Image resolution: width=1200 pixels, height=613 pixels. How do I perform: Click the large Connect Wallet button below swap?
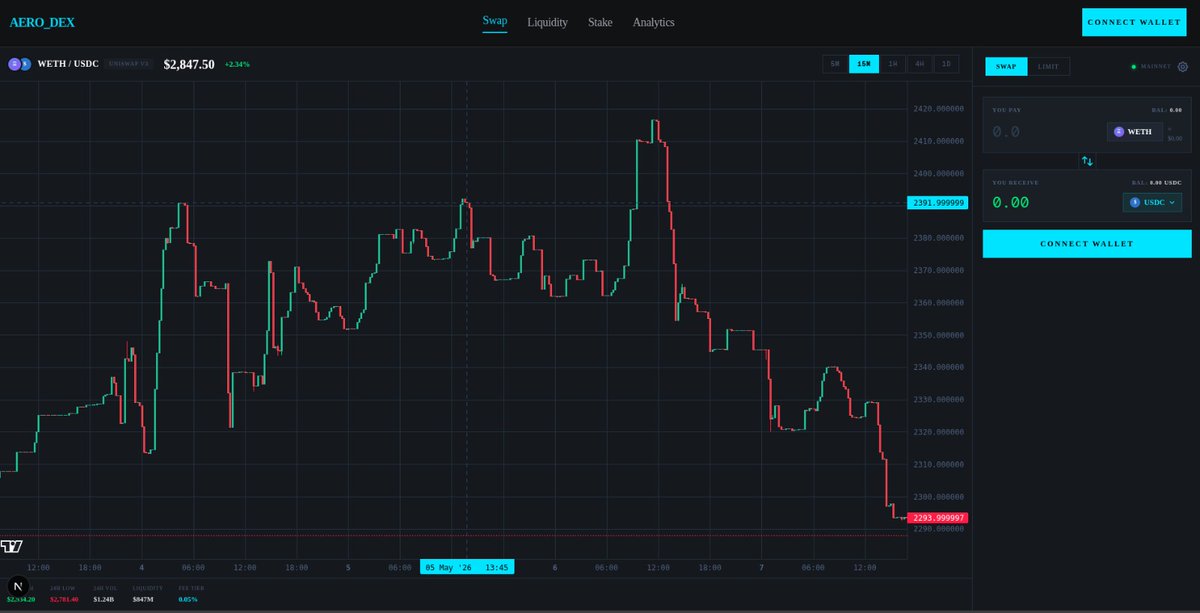click(x=1087, y=244)
